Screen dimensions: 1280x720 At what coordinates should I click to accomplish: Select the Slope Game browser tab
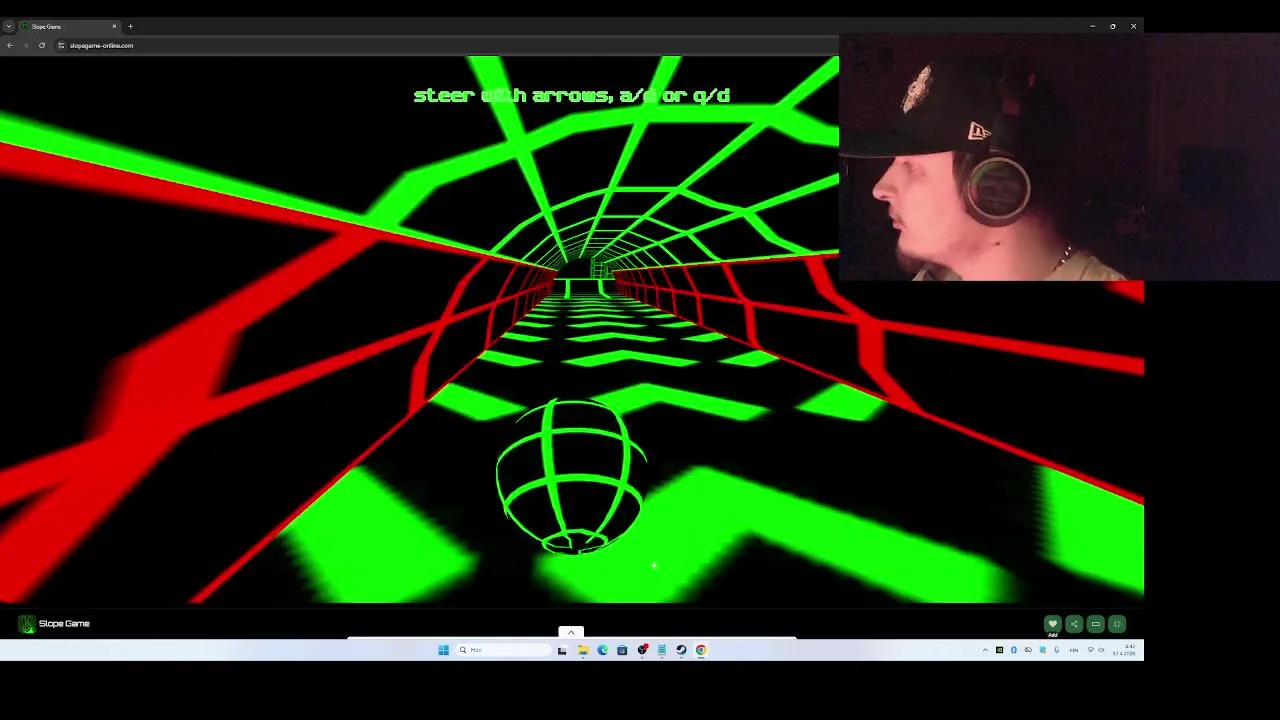(x=68, y=26)
